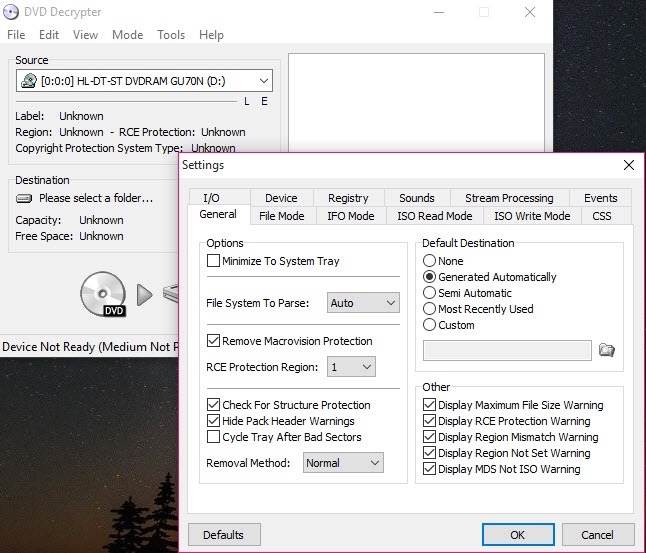Click the Defaults button
Screen dimensions: 646x553
pyautogui.click(x=224, y=535)
